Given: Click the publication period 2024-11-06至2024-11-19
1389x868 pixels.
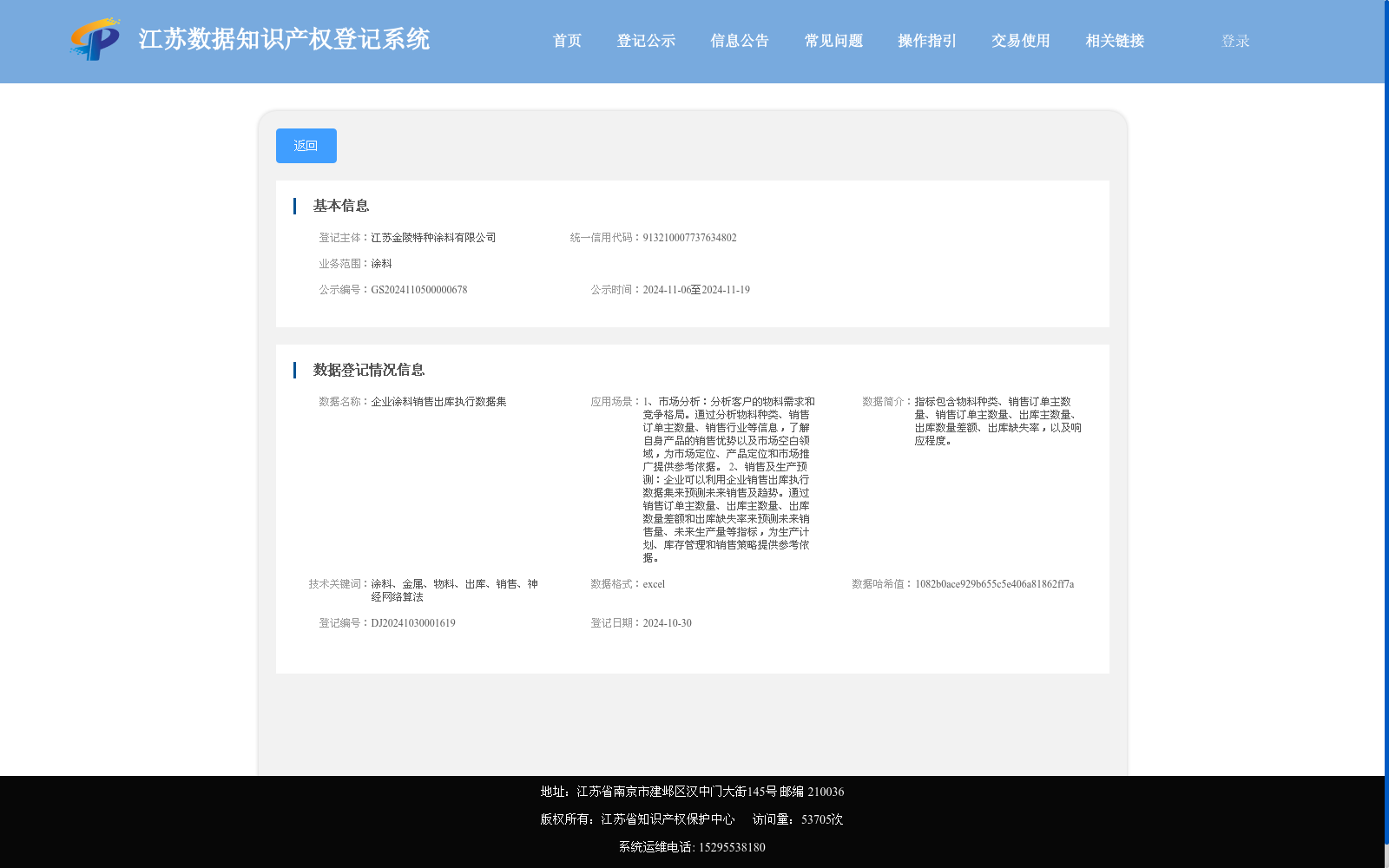Looking at the screenshot, I should click(x=696, y=290).
